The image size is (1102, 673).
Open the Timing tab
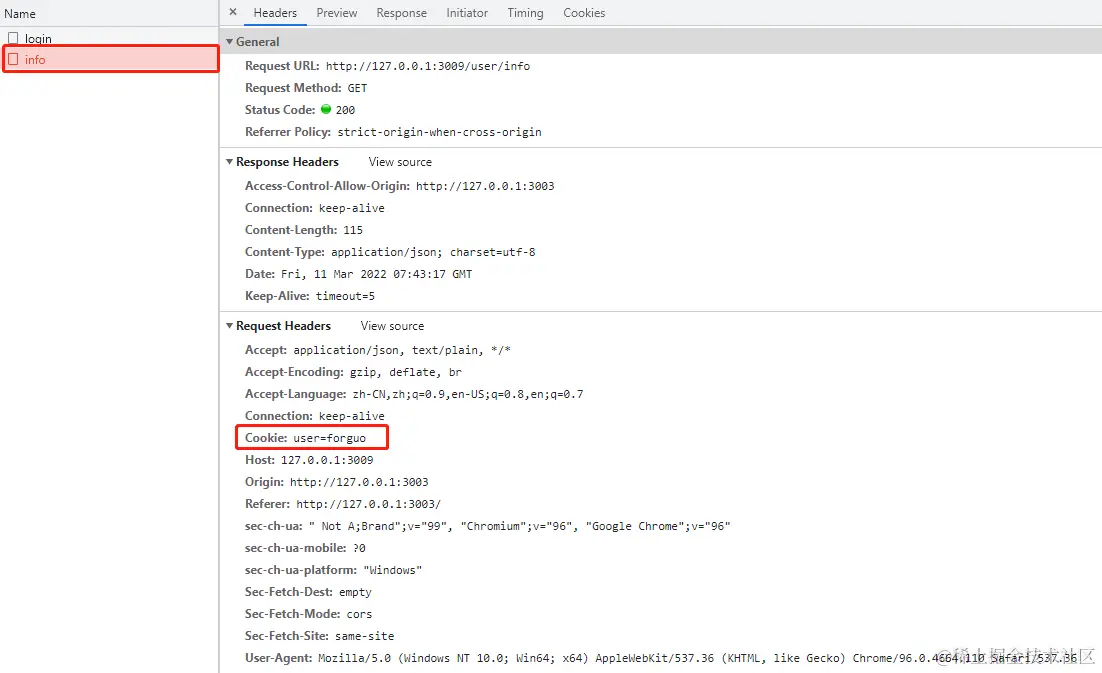tap(525, 13)
